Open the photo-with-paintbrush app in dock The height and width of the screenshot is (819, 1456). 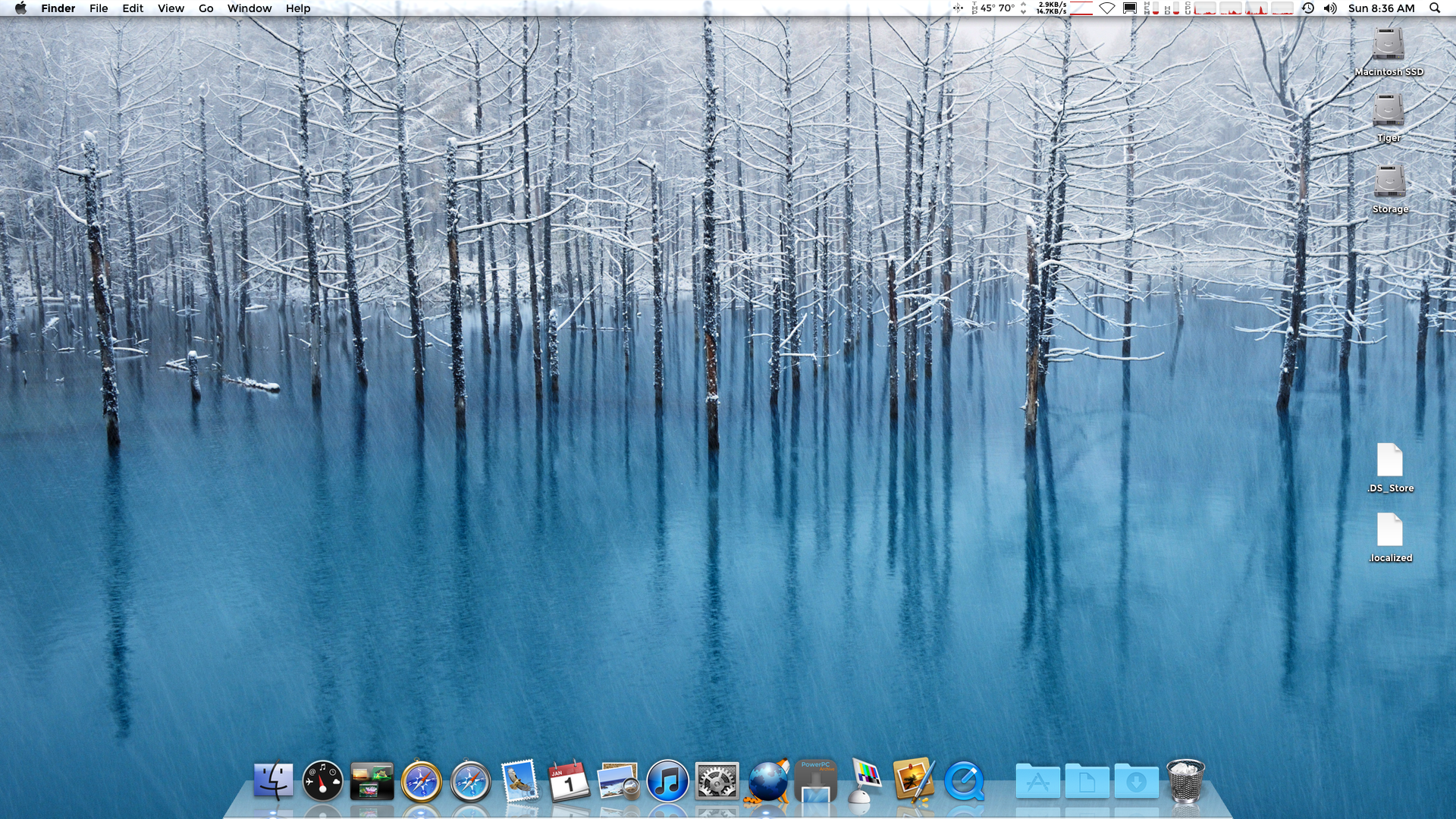pos(914,780)
